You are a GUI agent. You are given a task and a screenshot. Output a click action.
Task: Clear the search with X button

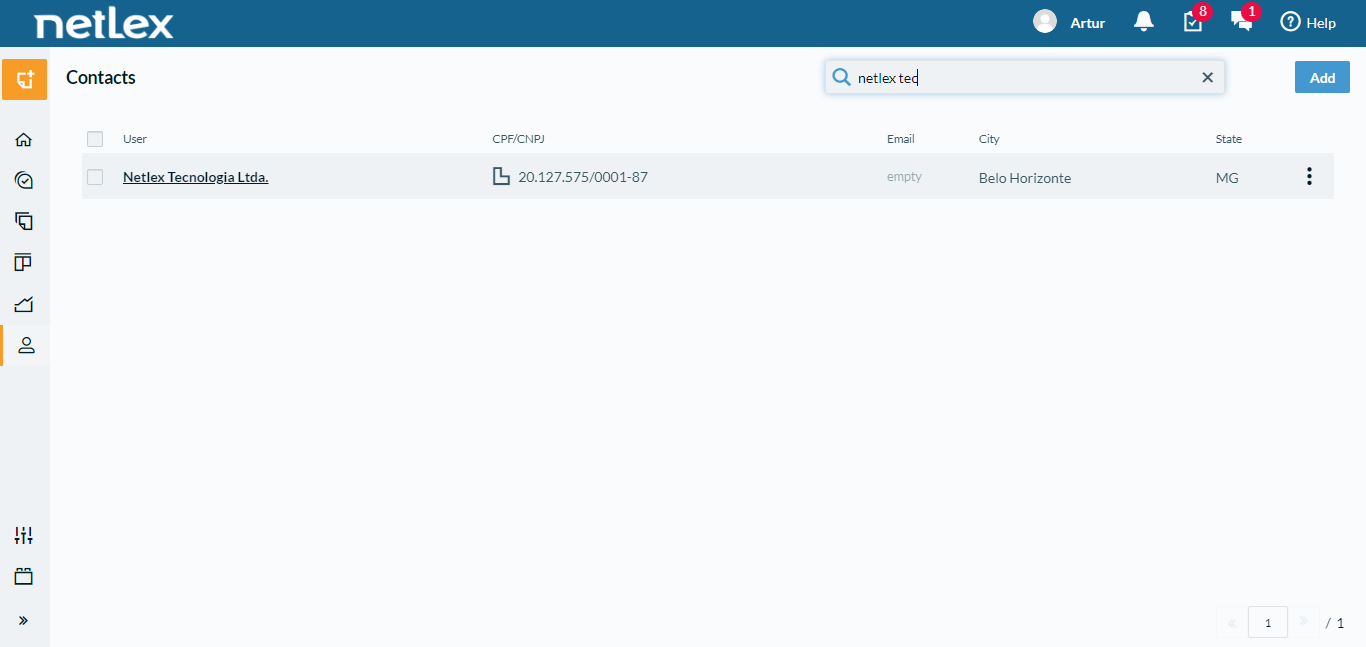click(1207, 78)
